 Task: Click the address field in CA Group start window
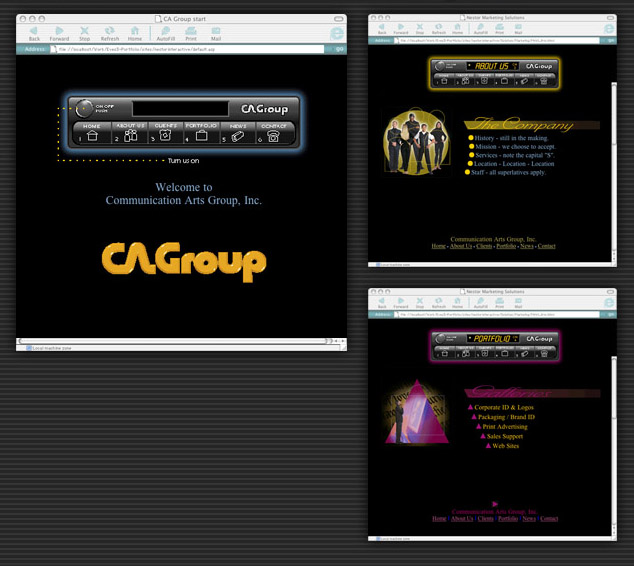pyautogui.click(x=187, y=49)
